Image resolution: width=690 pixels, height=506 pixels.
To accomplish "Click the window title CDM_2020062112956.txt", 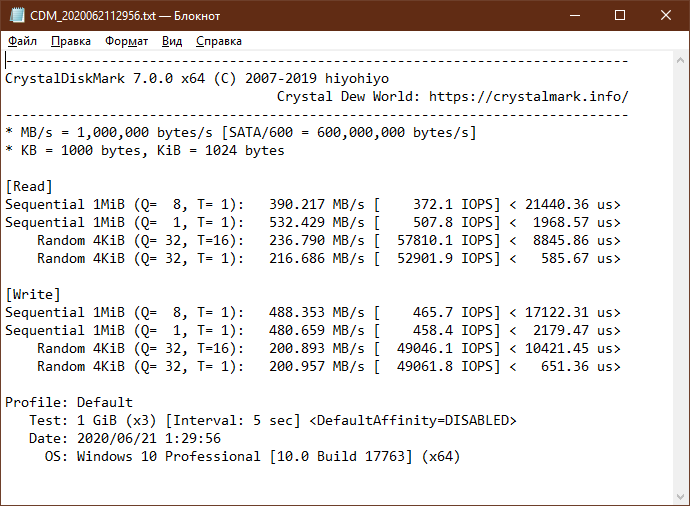I will (x=93, y=16).
